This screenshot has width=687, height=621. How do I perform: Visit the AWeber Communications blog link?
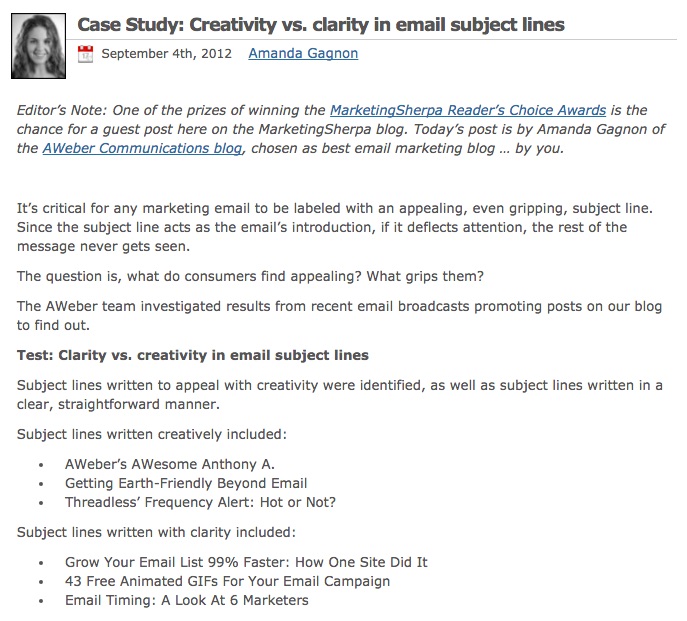point(142,148)
